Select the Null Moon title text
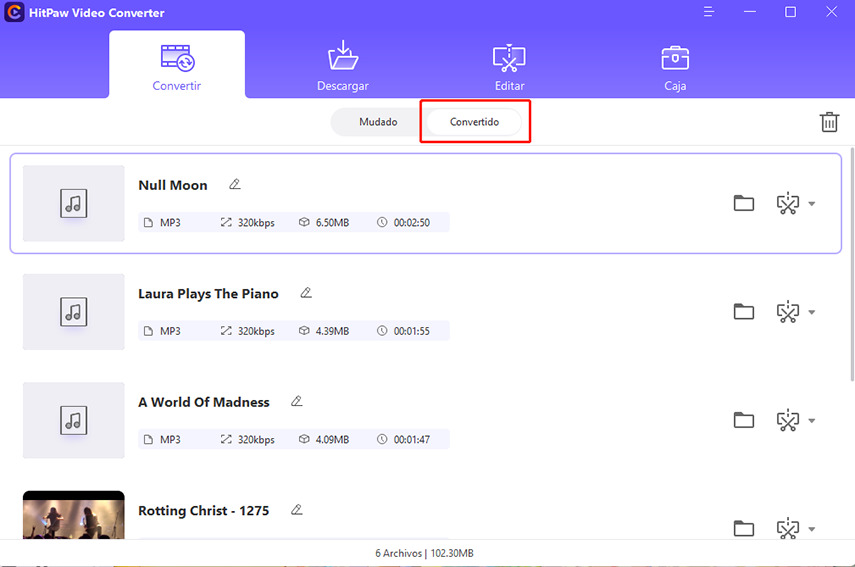This screenshot has height=567, width=855. pos(173,185)
